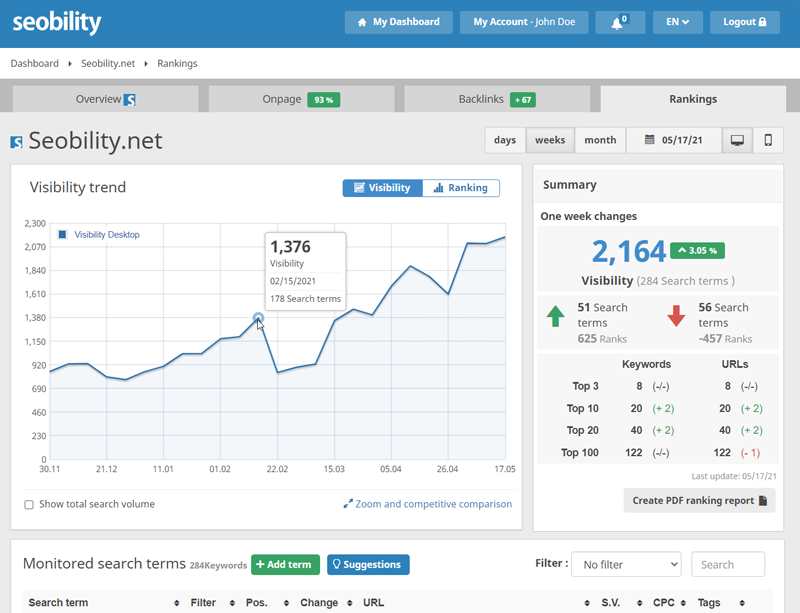Switch to the Ranking chart view

click(x=460, y=188)
